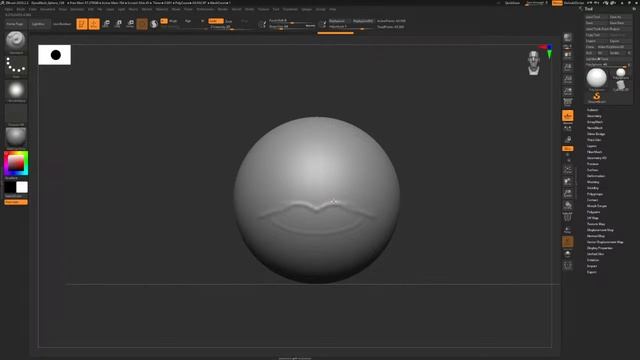Toggle the orange XYZ rotation button
Image resolution: width=640 pixels, height=360 pixels.
pyautogui.click(x=568, y=149)
